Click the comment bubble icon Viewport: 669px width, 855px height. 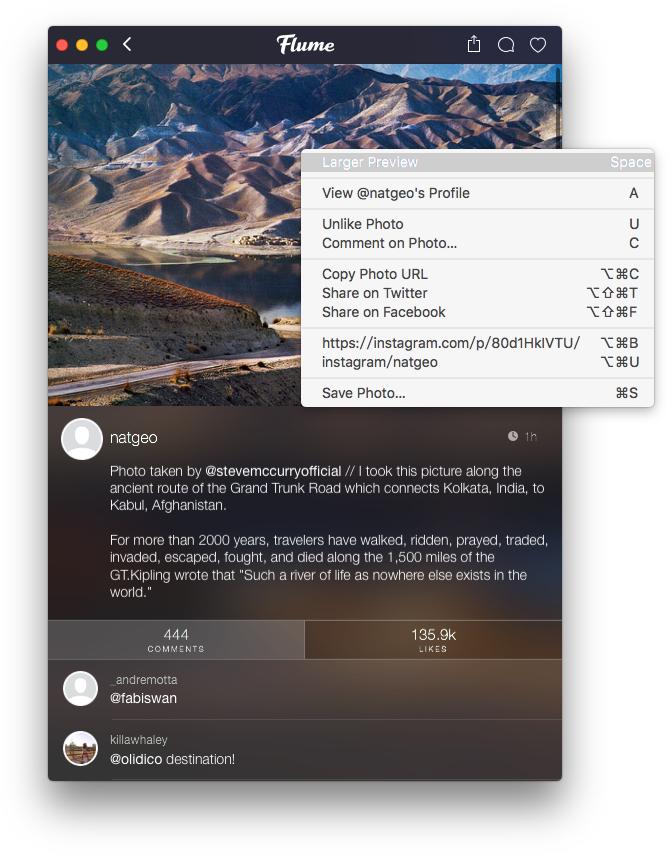coord(506,45)
